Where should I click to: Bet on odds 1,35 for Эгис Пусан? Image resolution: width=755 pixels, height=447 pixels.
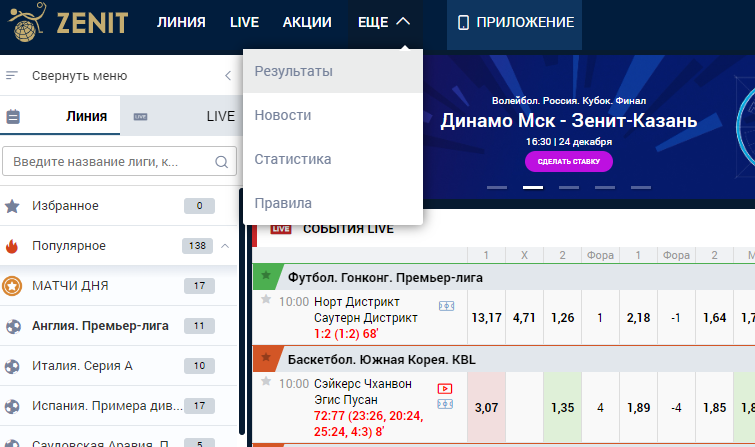[x=562, y=408]
